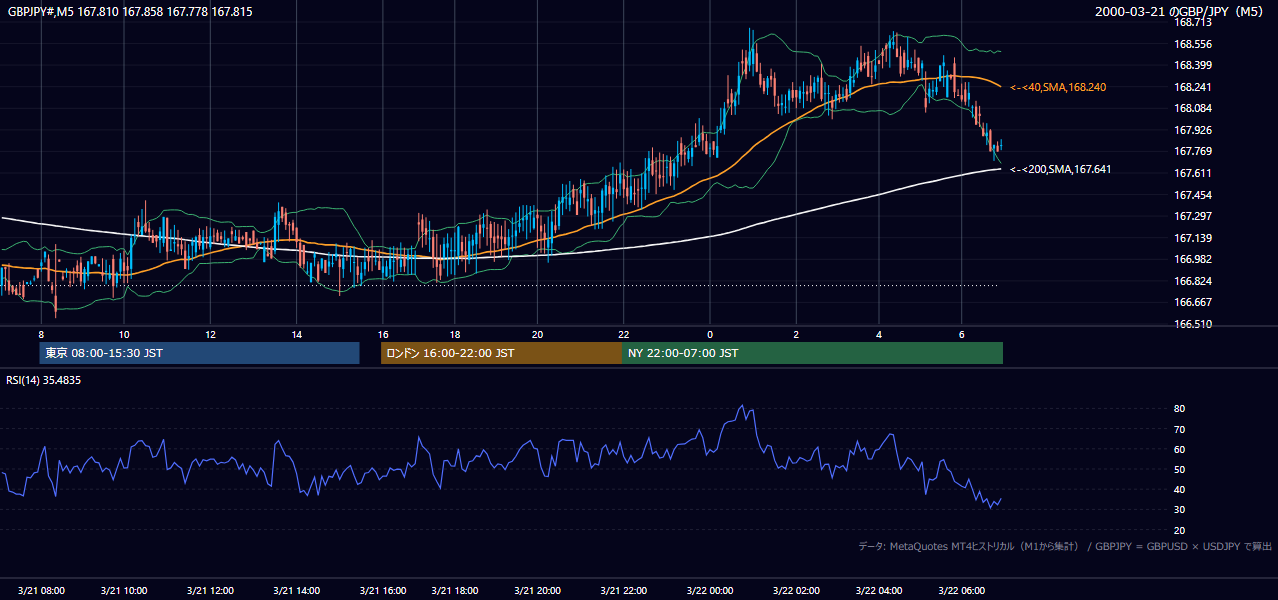Screen dimensions: 1278x600
Task: Click the 3/22 04:00 bottom time label
Action: click(x=879, y=590)
